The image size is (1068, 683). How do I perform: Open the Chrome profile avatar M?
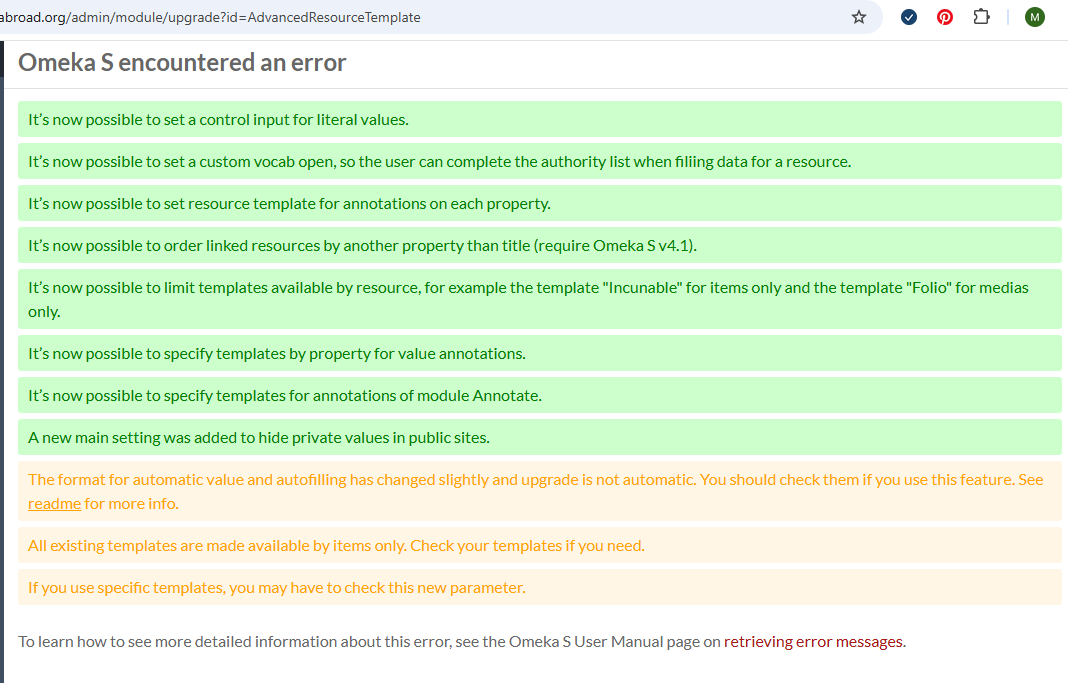pos(1035,17)
